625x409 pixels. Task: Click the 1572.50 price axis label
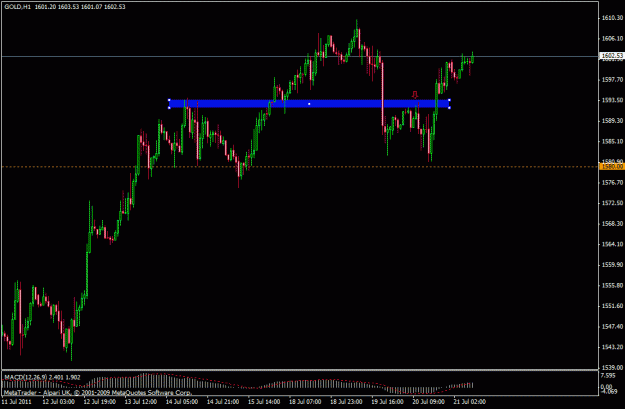tap(612, 203)
